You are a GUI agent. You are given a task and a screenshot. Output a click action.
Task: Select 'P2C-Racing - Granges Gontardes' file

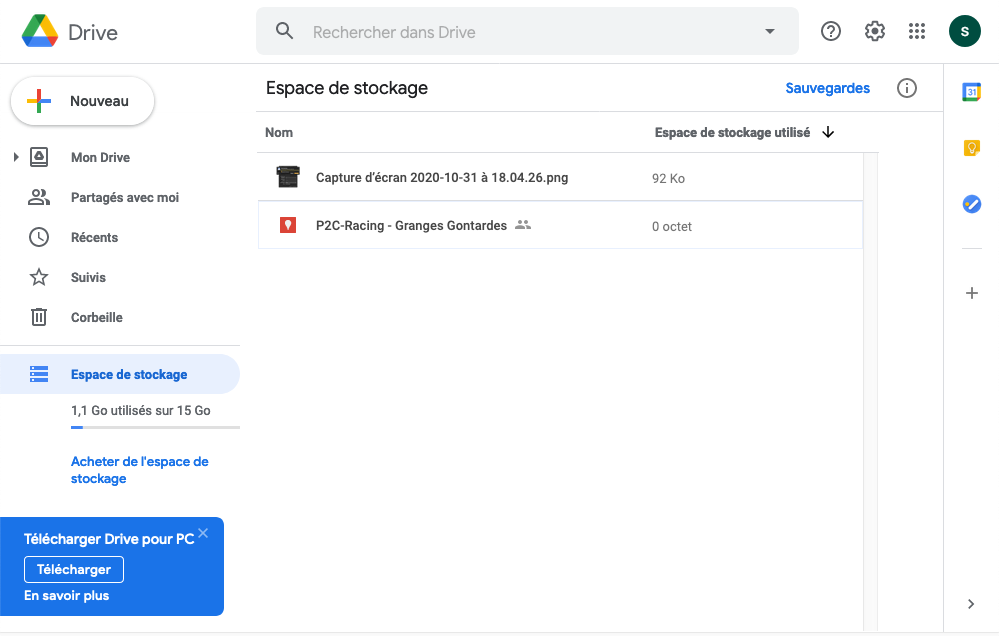click(x=560, y=225)
